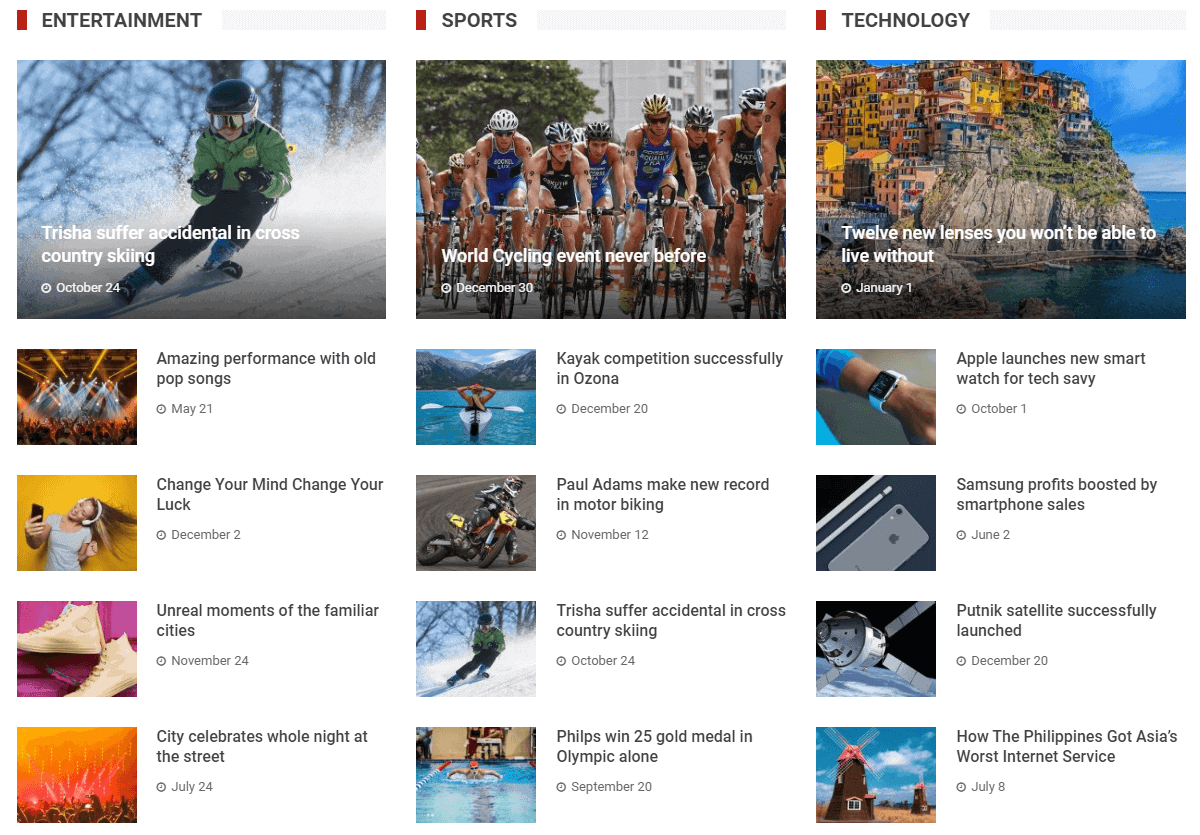The width and height of the screenshot is (1200, 835).
Task: Click the 'December 30' date on the cycling story
Action: click(x=495, y=288)
